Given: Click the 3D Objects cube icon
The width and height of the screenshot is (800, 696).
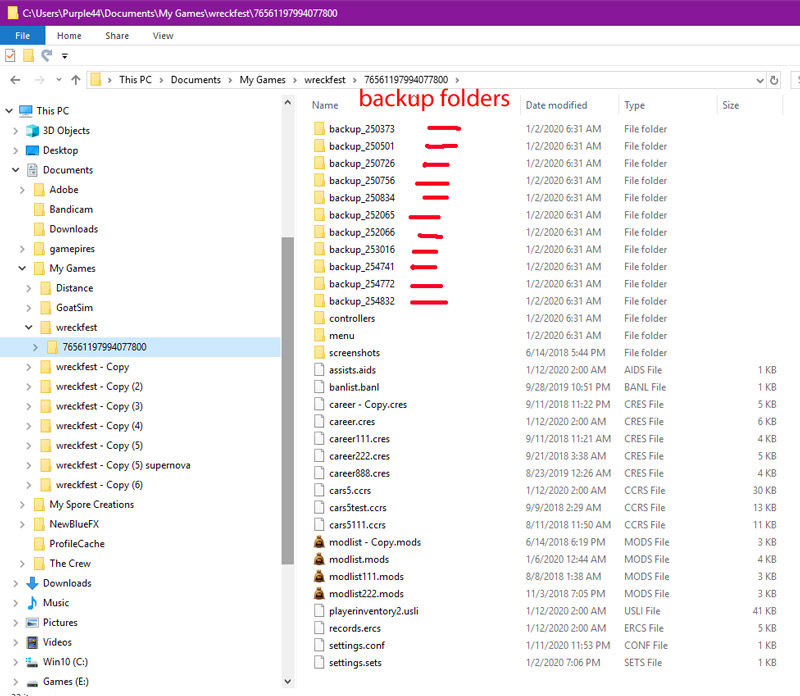Looking at the screenshot, I should pyautogui.click(x=32, y=131).
